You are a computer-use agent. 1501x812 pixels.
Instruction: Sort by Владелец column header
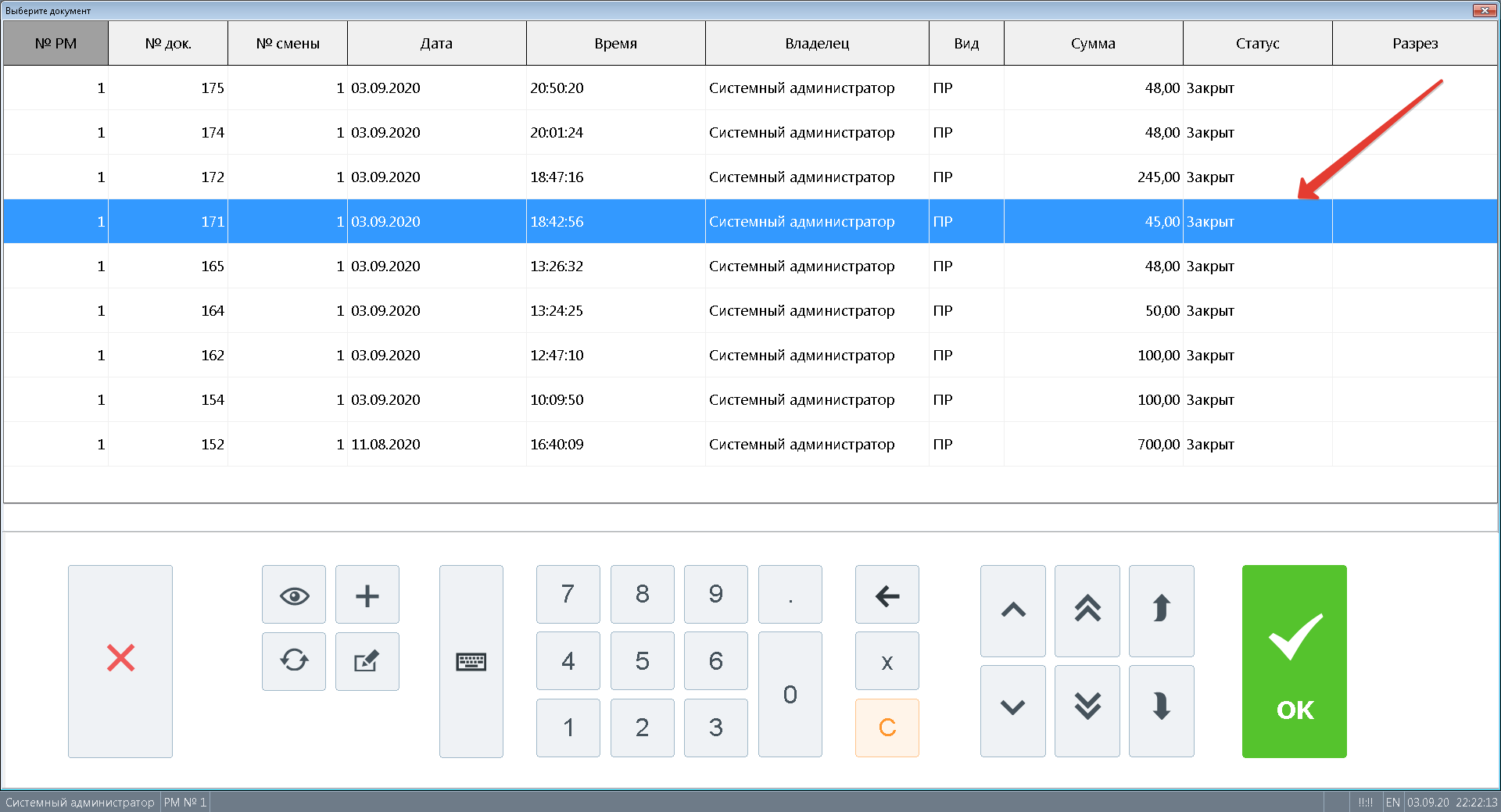[x=817, y=43]
